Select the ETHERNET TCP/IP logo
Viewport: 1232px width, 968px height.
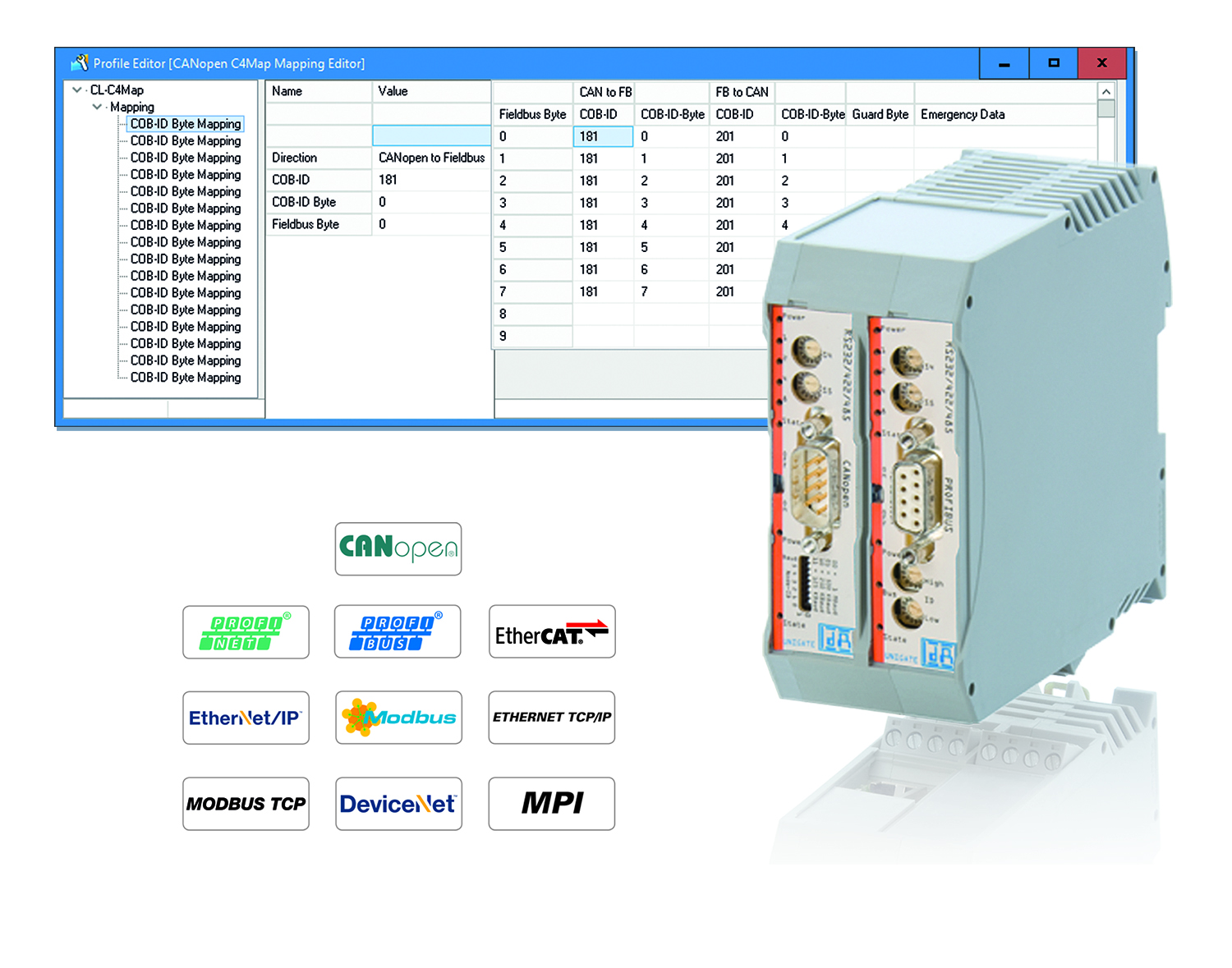pos(551,717)
